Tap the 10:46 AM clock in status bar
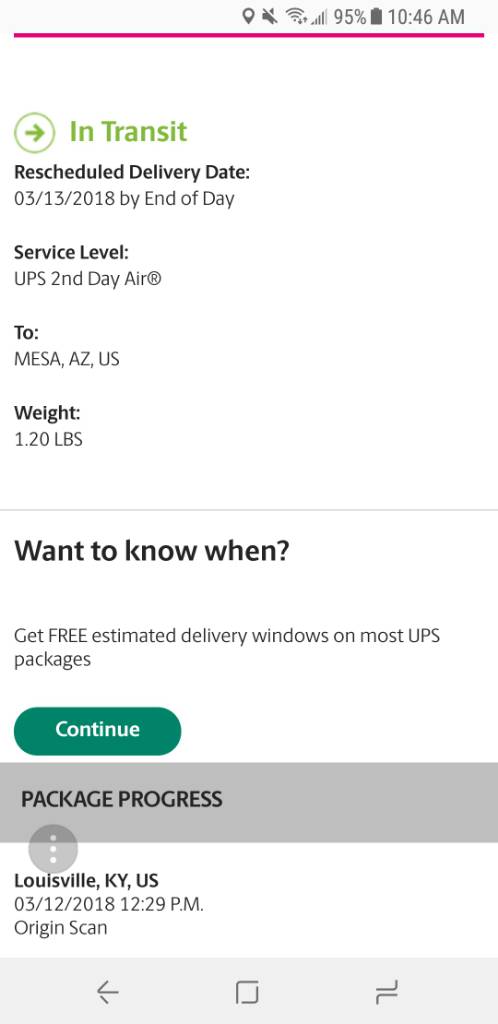This screenshot has width=498, height=1024. tap(426, 16)
